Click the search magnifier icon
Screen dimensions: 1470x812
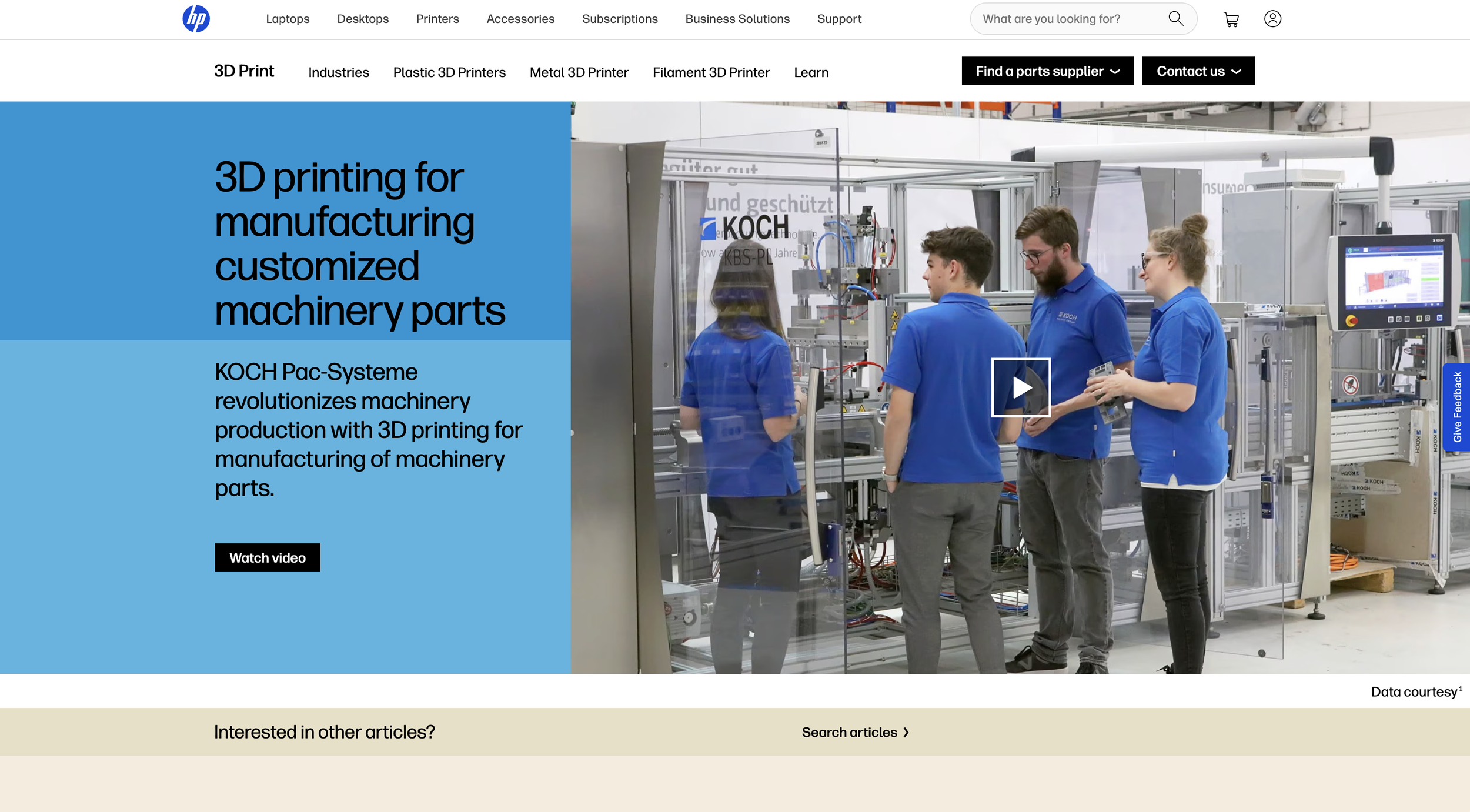[1175, 18]
